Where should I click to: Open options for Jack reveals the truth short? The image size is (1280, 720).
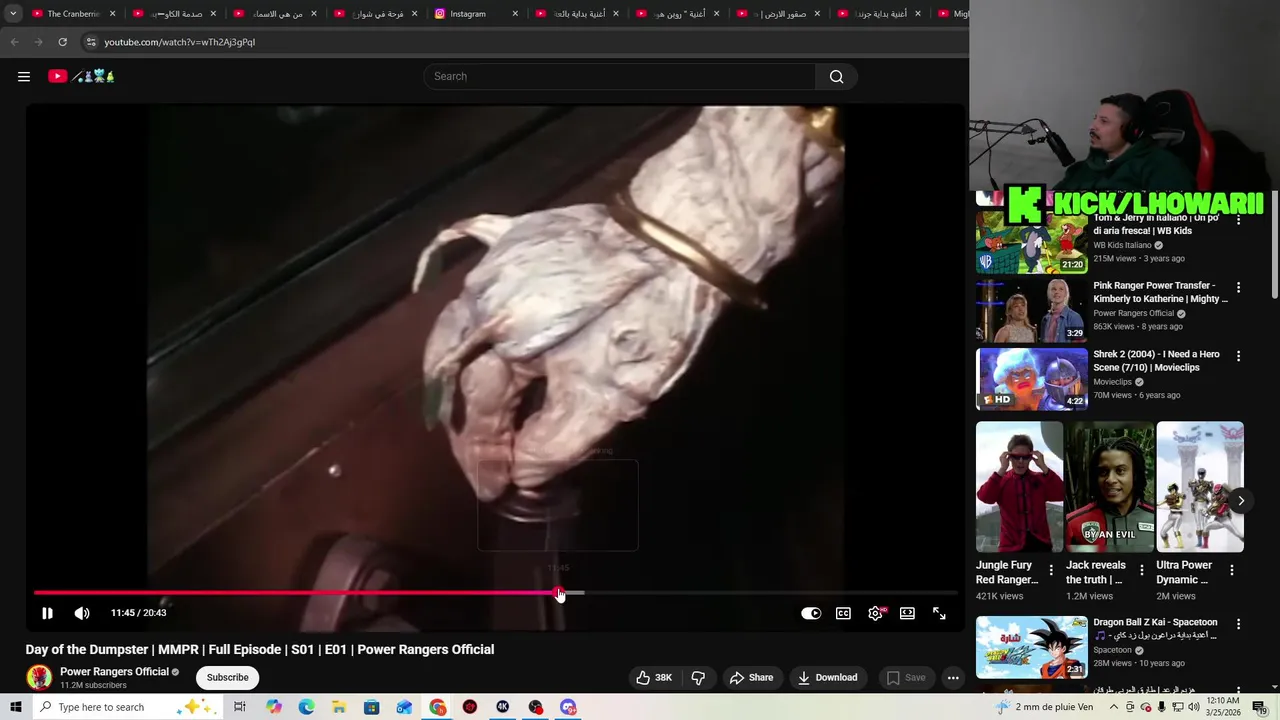click(1141, 570)
